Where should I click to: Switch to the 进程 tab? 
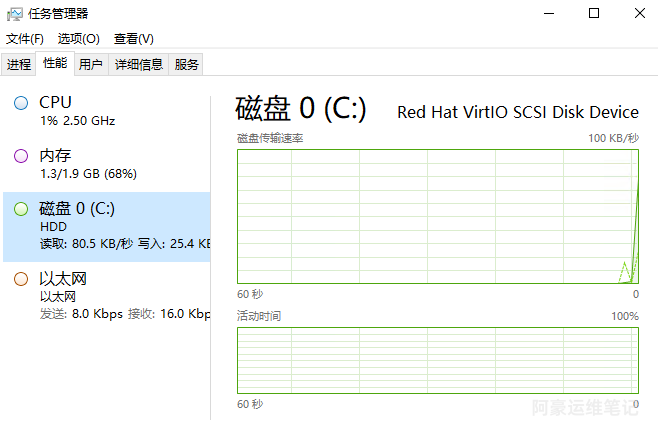(x=19, y=64)
